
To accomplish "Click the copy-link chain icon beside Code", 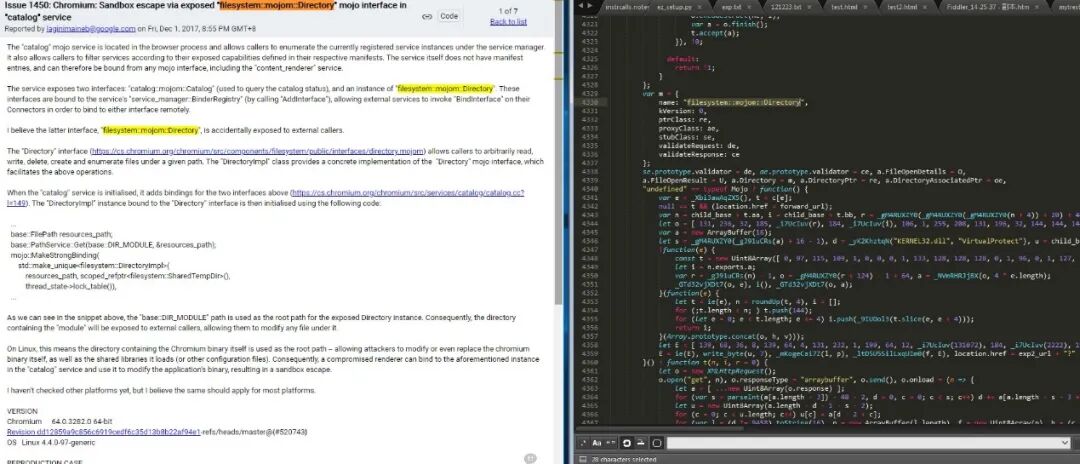I will click(427, 16).
